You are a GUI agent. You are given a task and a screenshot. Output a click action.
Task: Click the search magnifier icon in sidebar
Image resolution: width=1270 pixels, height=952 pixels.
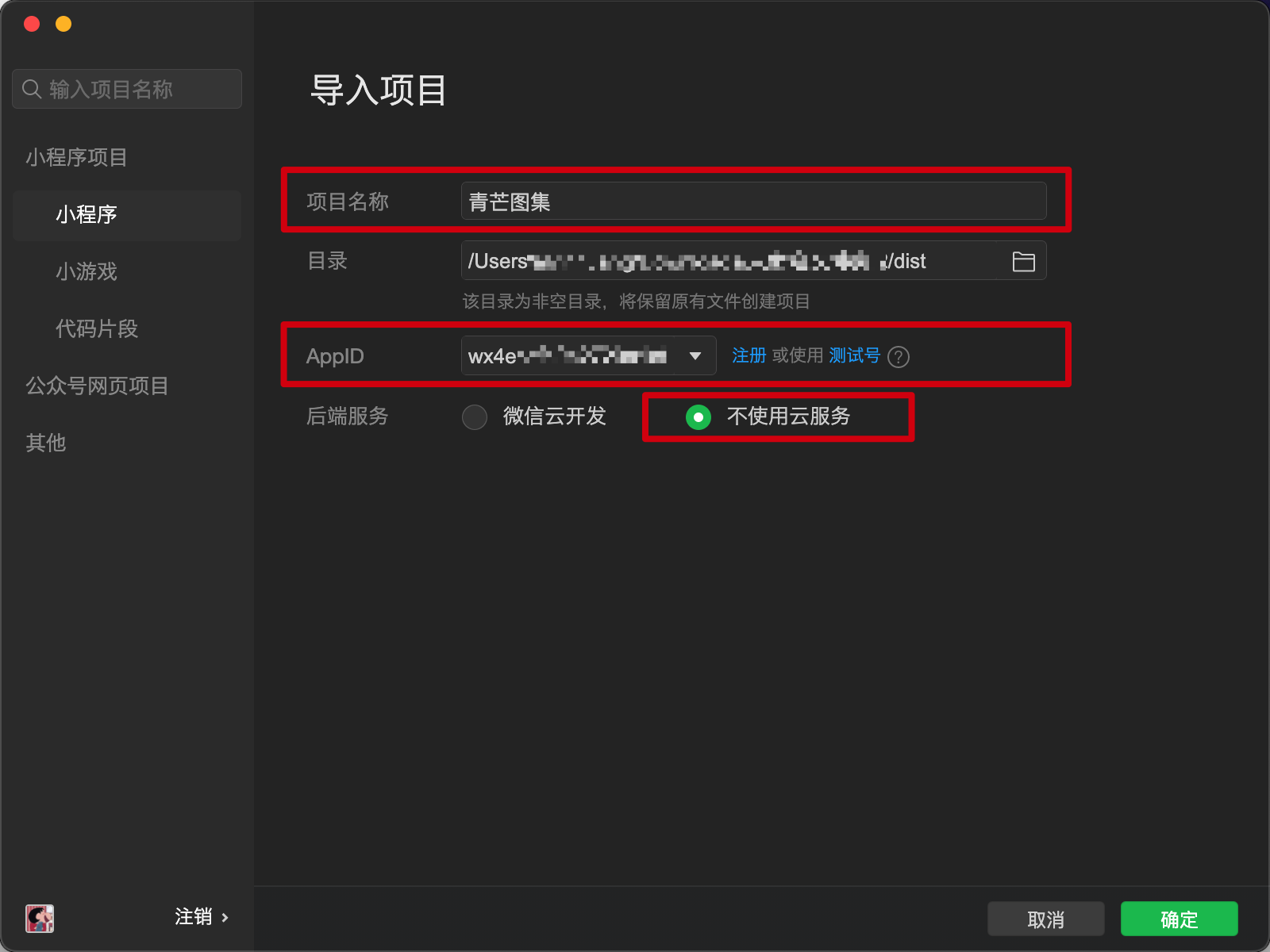click(32, 89)
